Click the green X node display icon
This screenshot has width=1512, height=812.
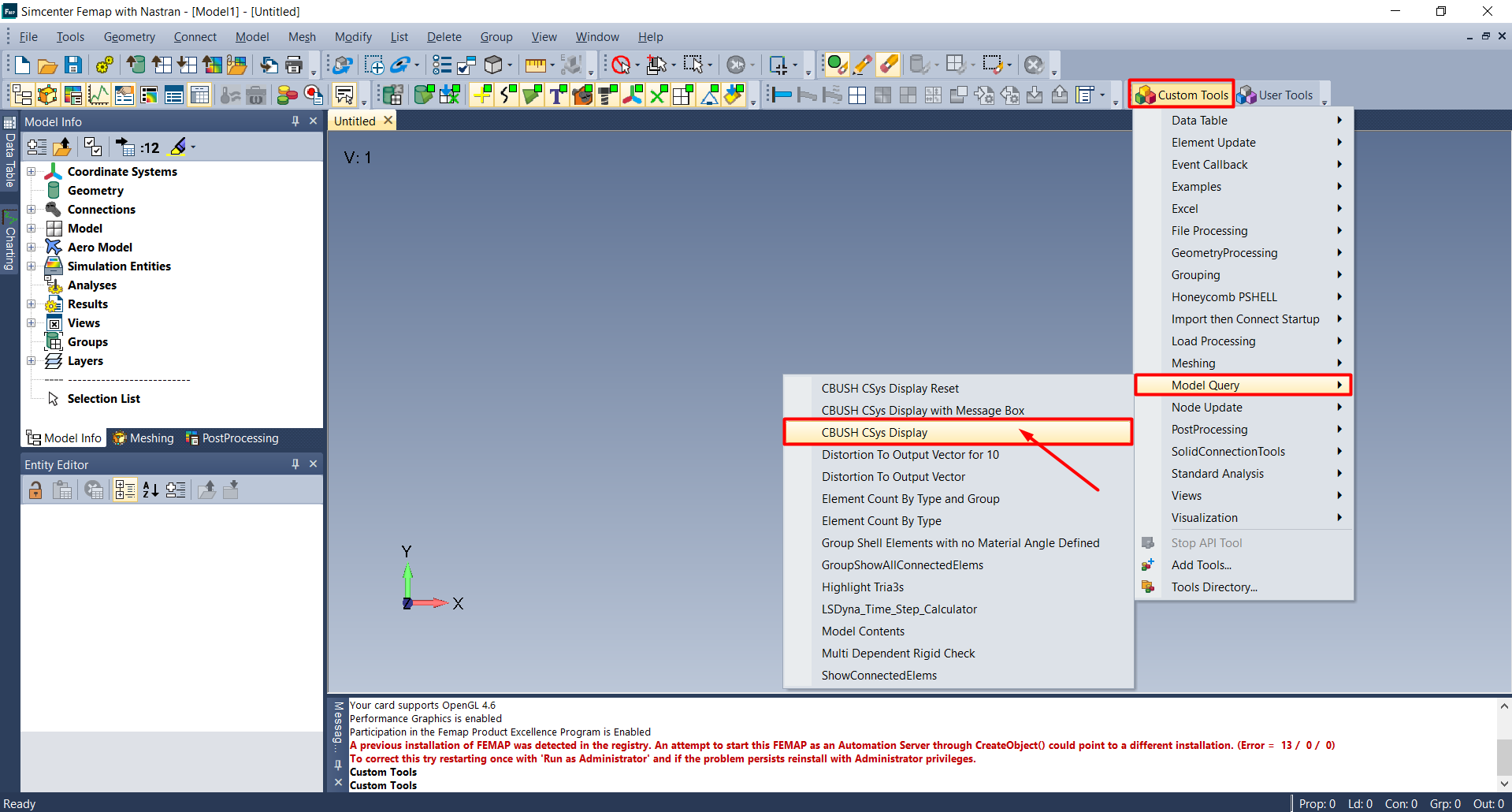tap(658, 95)
